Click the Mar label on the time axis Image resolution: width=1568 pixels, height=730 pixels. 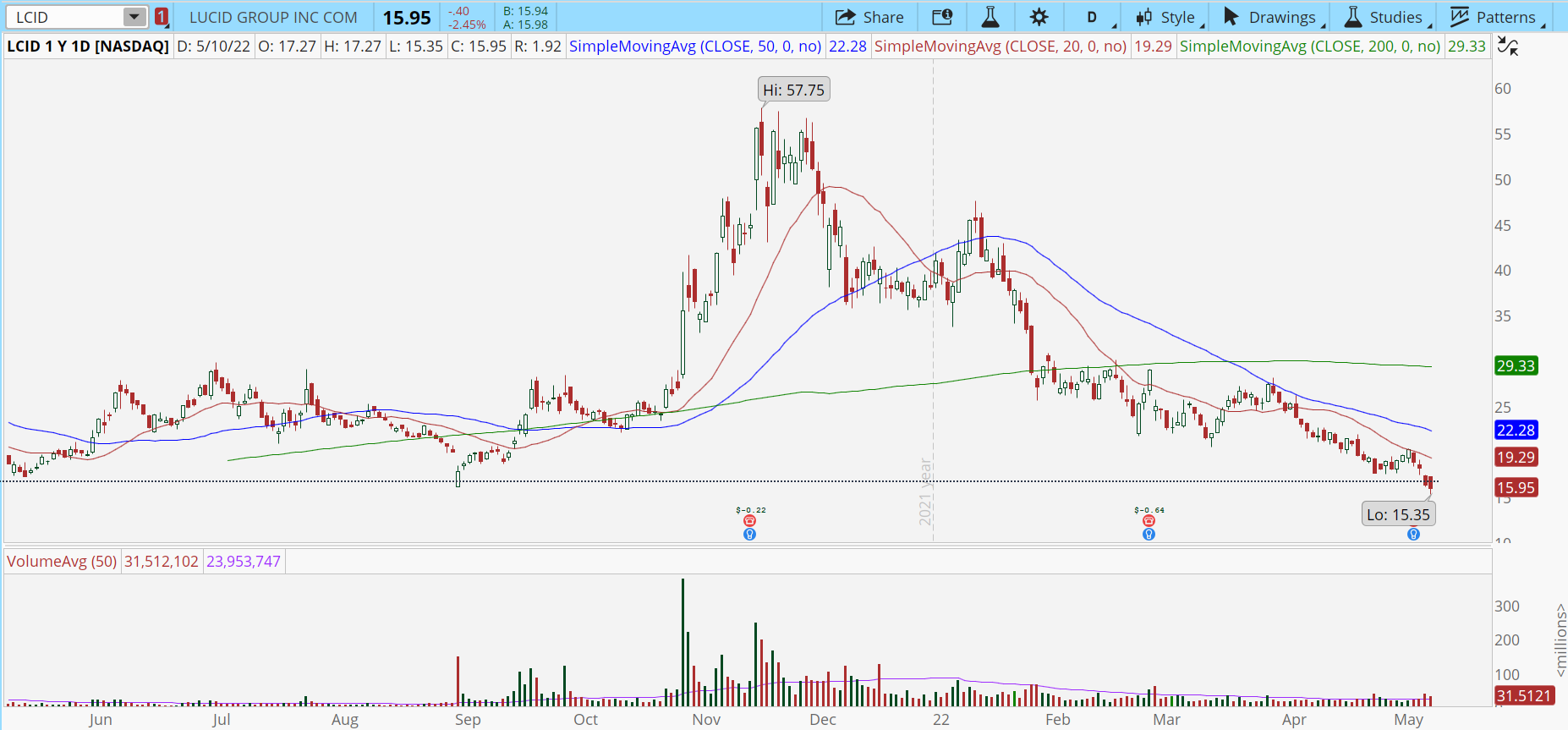pyautogui.click(x=1166, y=720)
